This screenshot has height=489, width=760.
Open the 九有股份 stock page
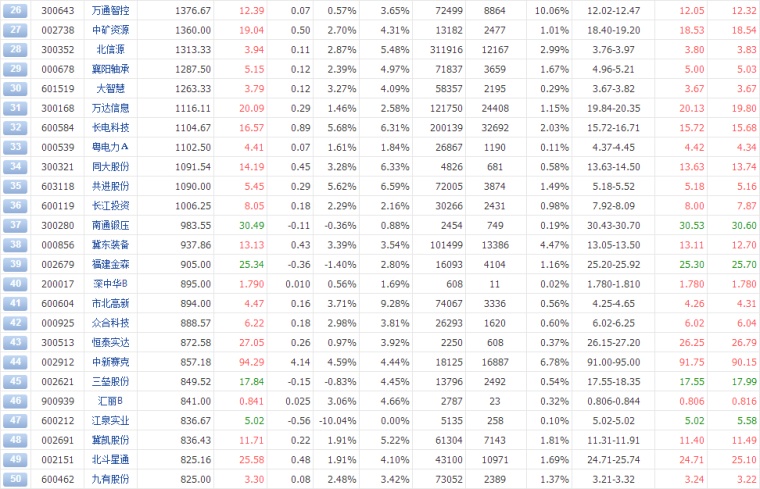(x=111, y=479)
